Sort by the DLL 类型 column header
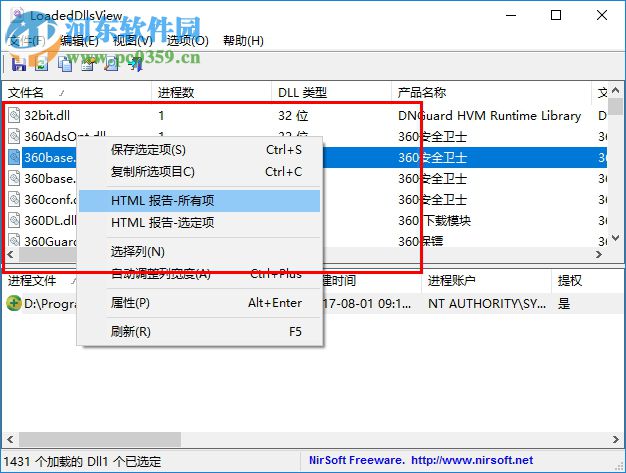Screen dimensions: 626x473 click(x=331, y=93)
